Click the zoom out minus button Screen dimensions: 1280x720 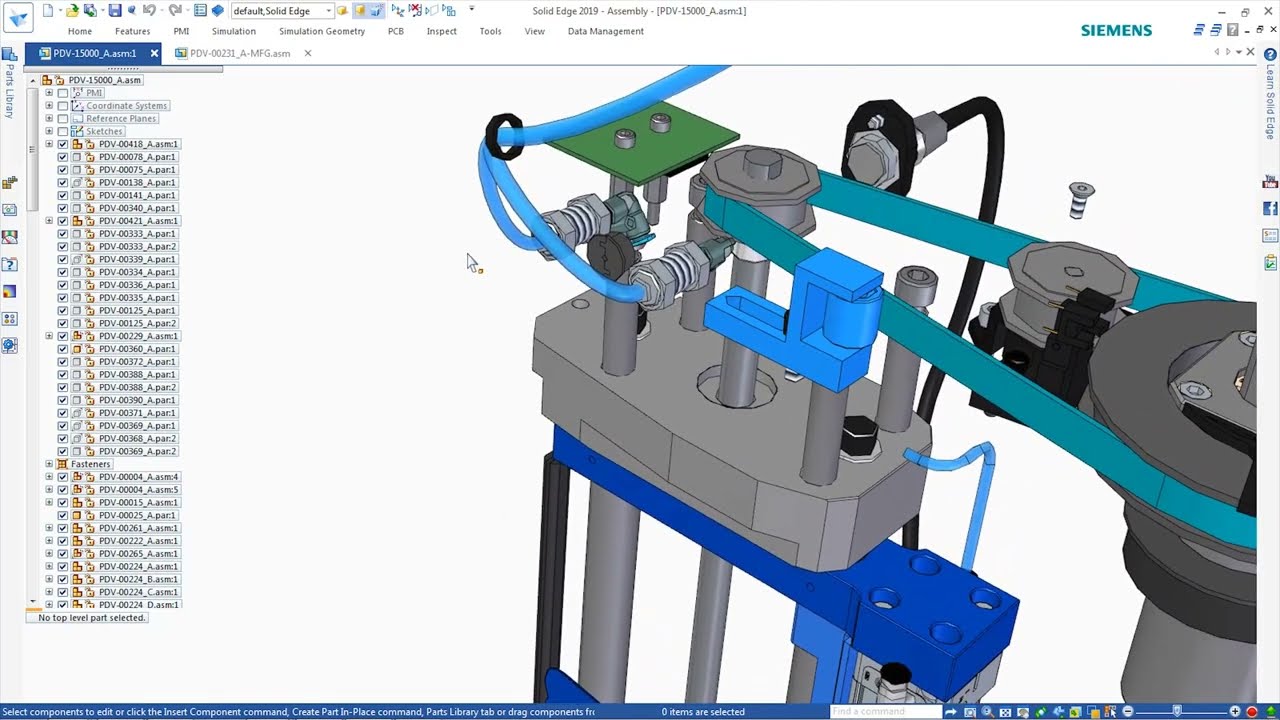[1128, 712]
